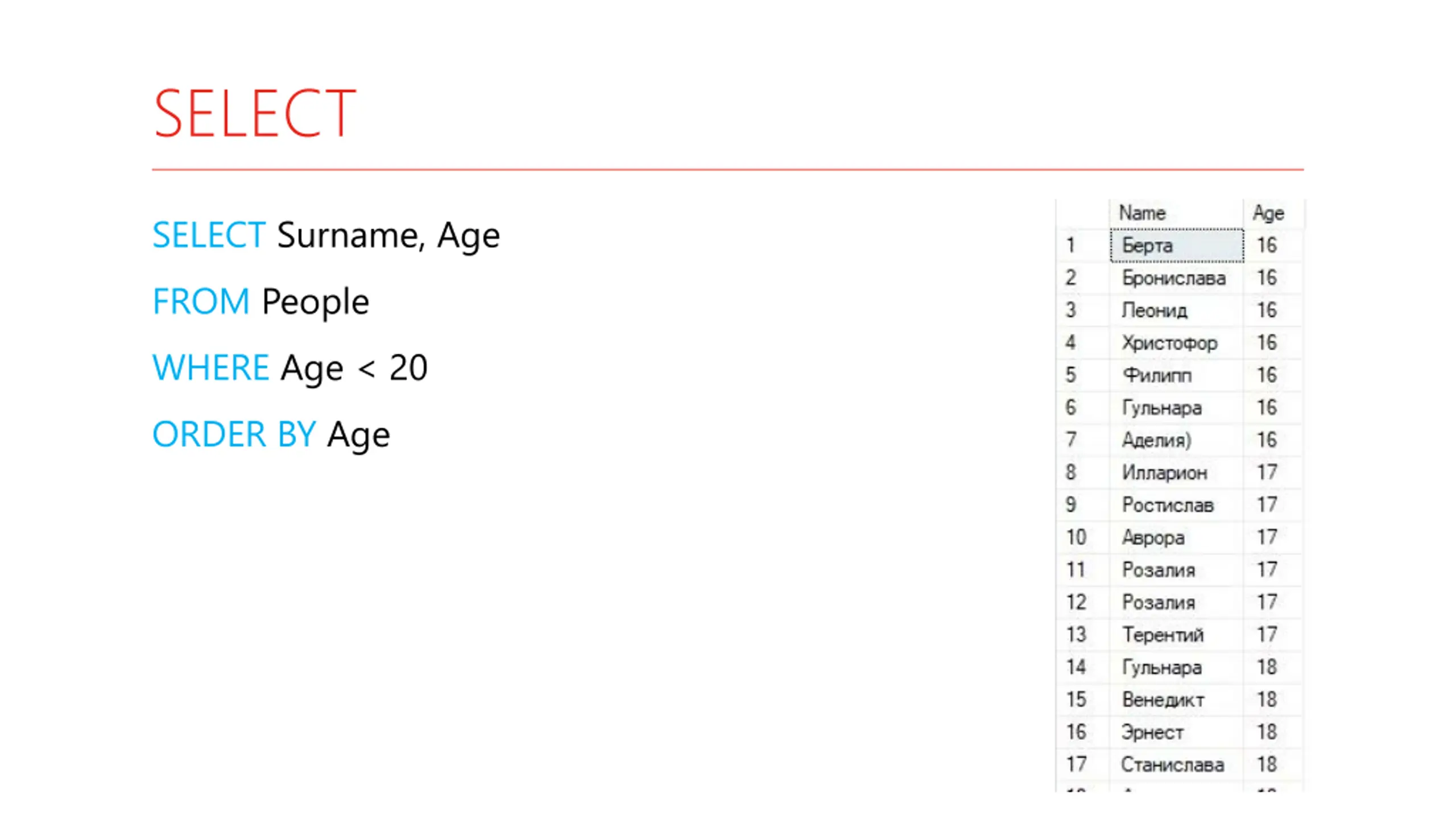Click the Аделия) name cell
1456x819 pixels.
(x=1176, y=440)
